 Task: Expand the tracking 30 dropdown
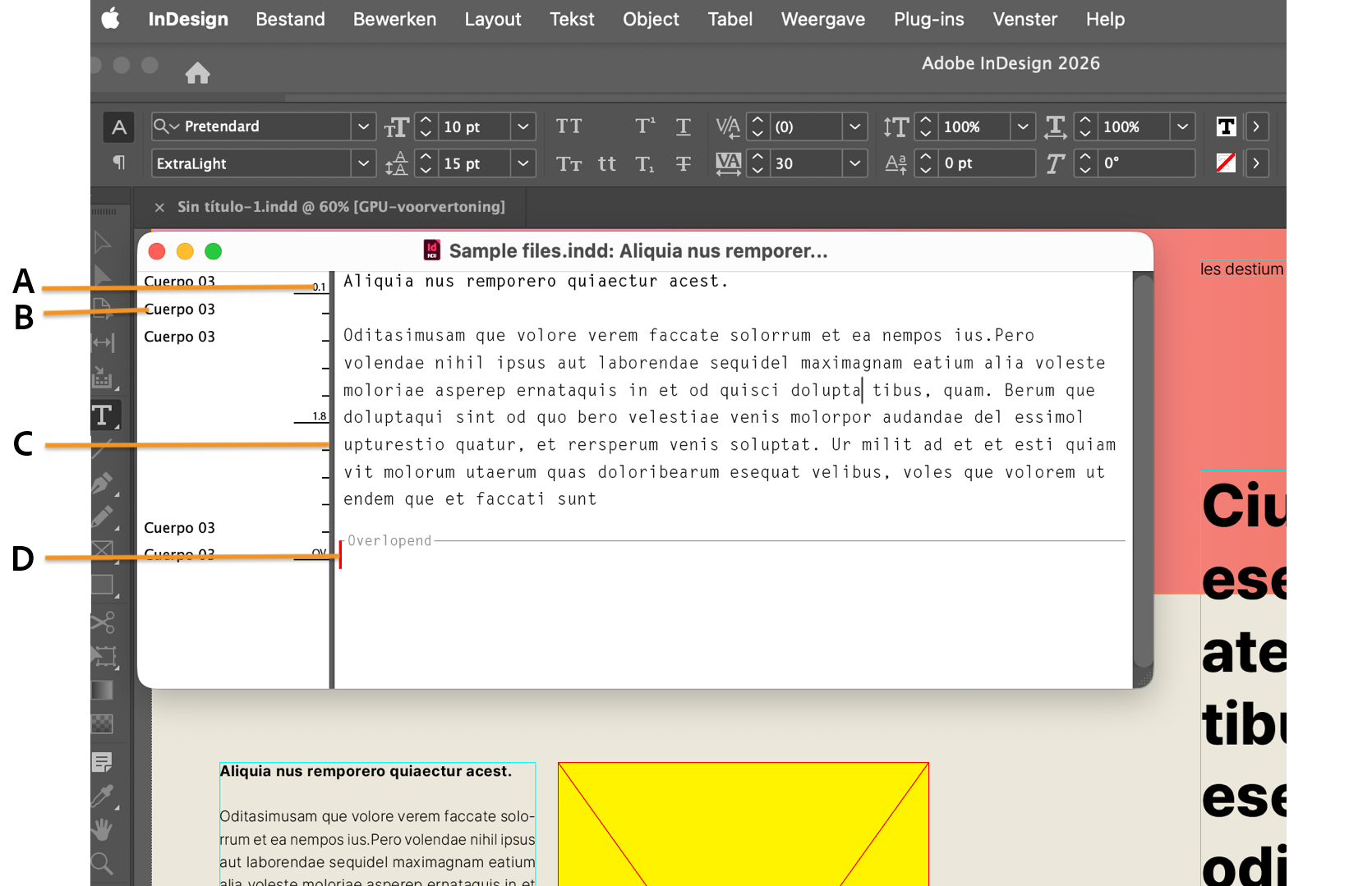point(855,163)
